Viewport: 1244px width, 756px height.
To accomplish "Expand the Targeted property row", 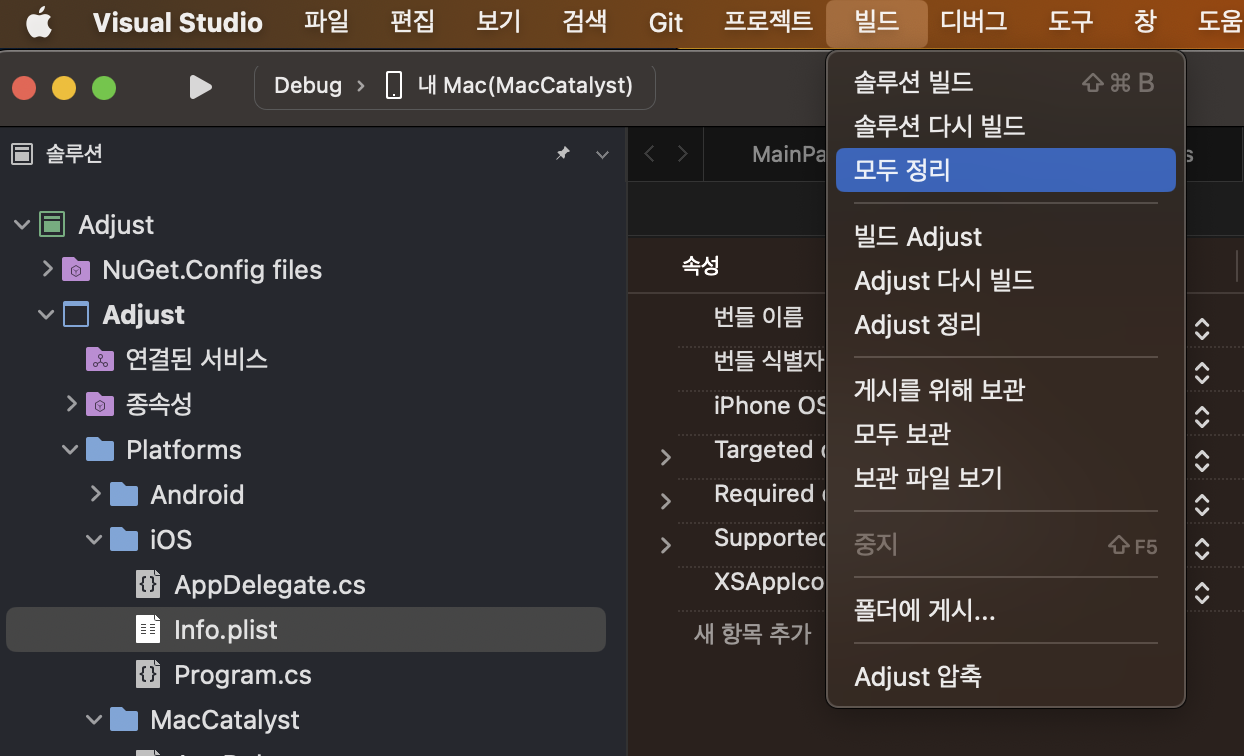I will click(x=666, y=457).
